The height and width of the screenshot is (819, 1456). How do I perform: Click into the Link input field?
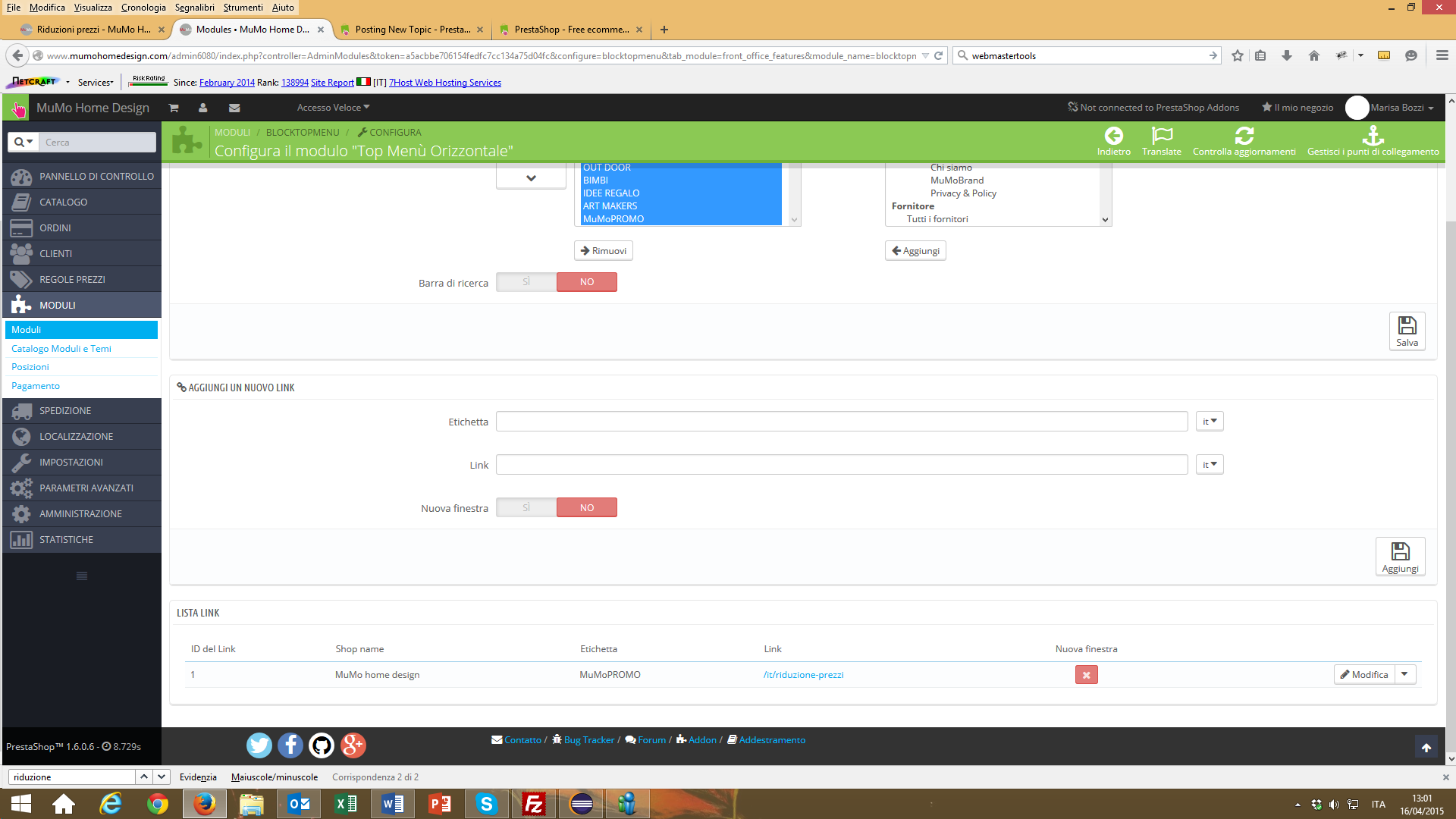pos(841,465)
